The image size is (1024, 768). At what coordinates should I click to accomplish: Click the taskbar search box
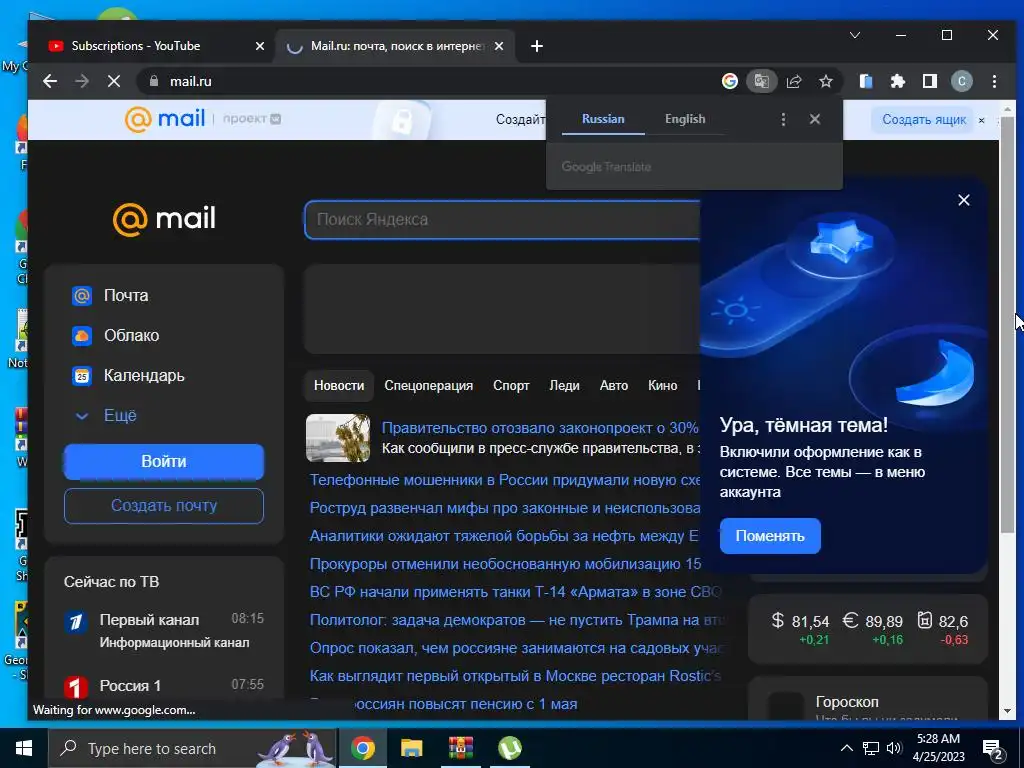192,748
